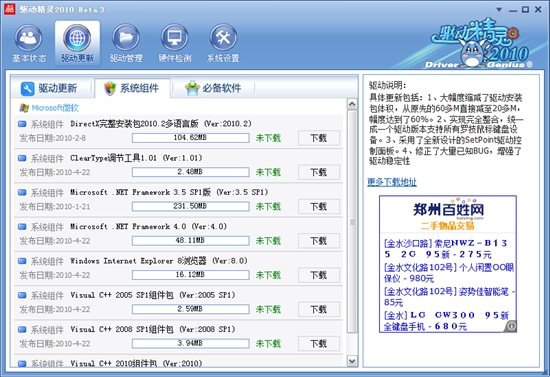Click .NET Framework 3.5 row icon
Screen dimensions: 550x377
pyautogui.click(x=22, y=192)
